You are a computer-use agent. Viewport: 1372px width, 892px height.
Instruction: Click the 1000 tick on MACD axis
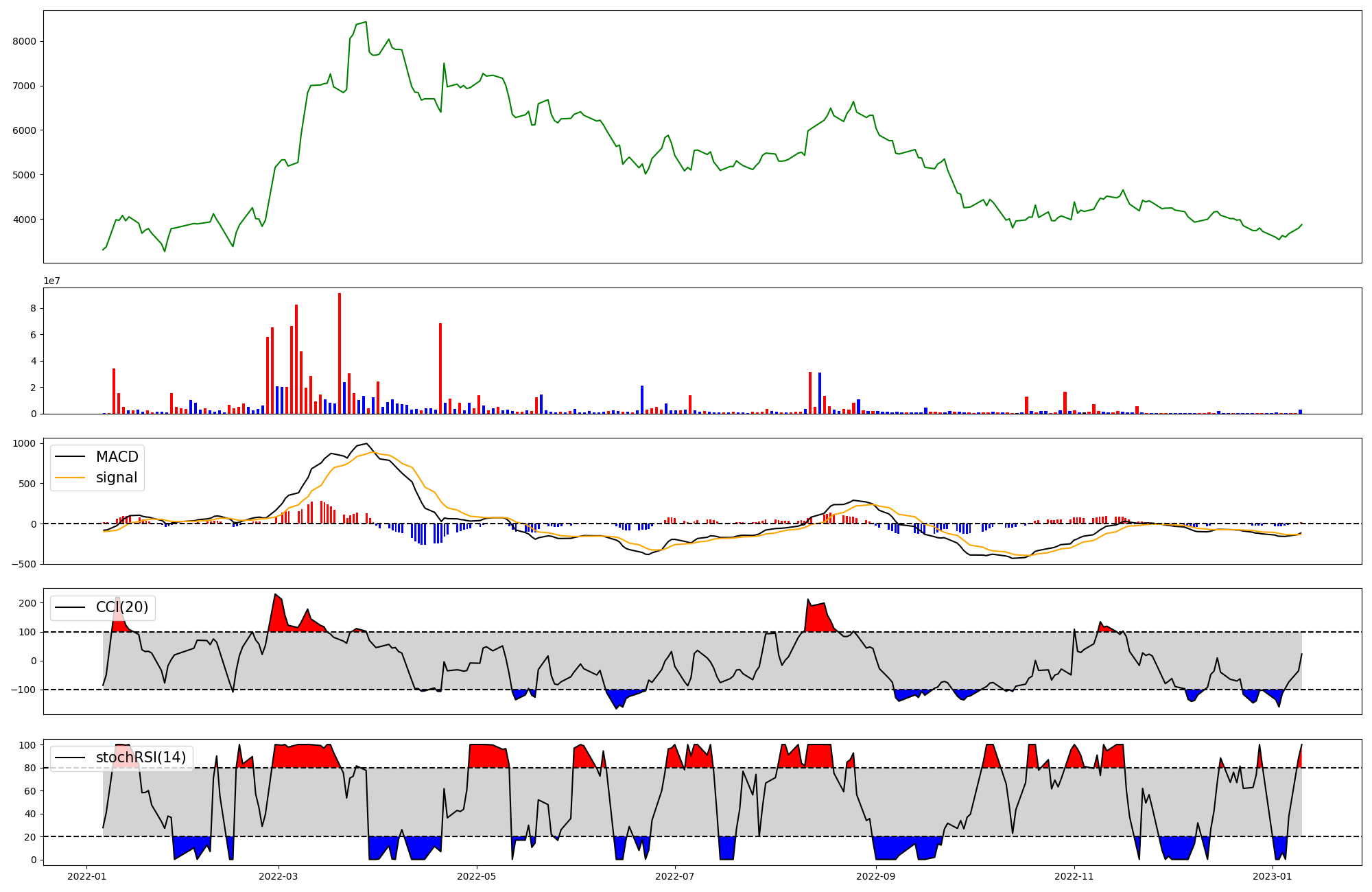(24, 443)
